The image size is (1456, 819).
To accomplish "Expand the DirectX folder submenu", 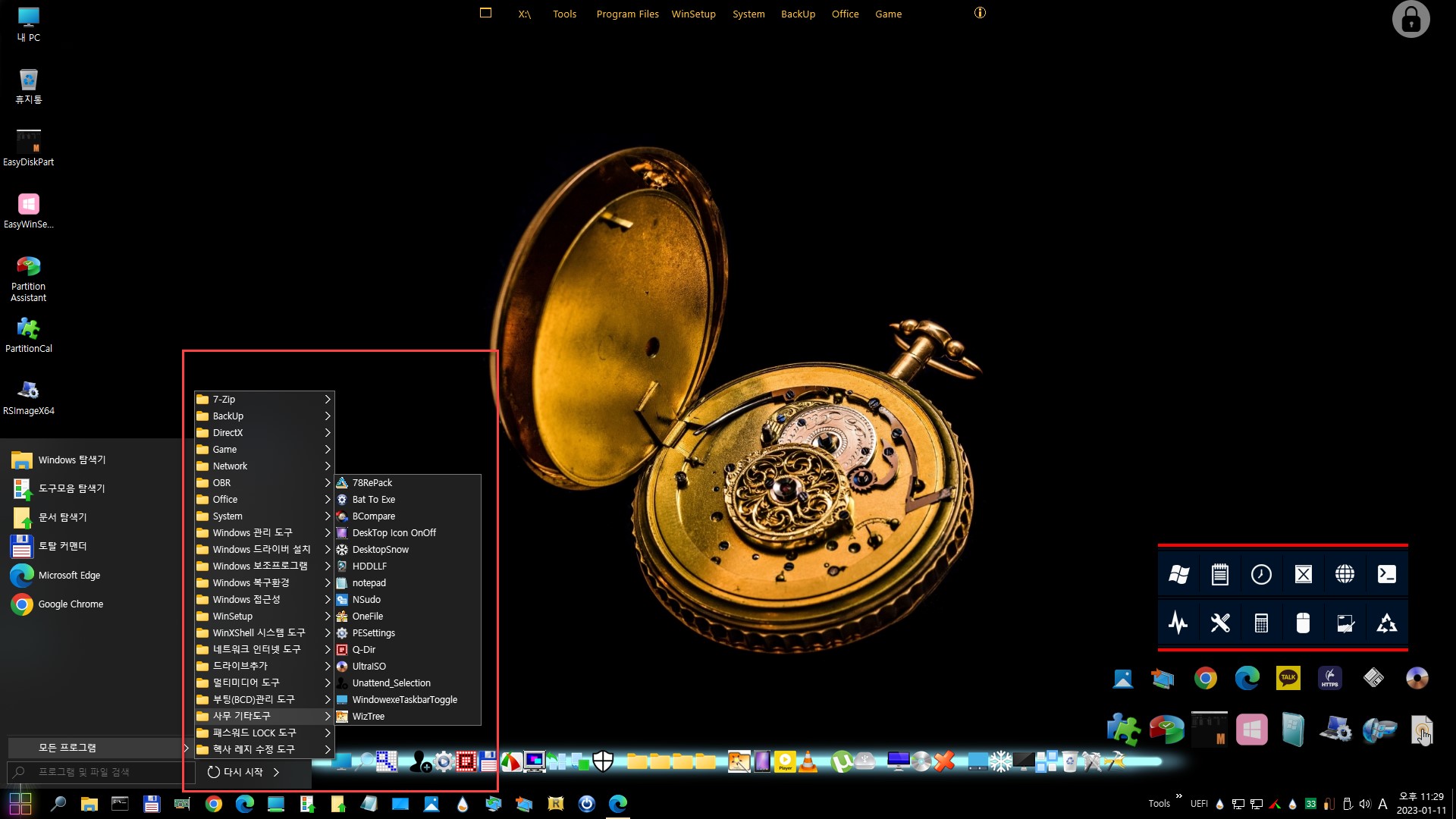I will 264,432.
